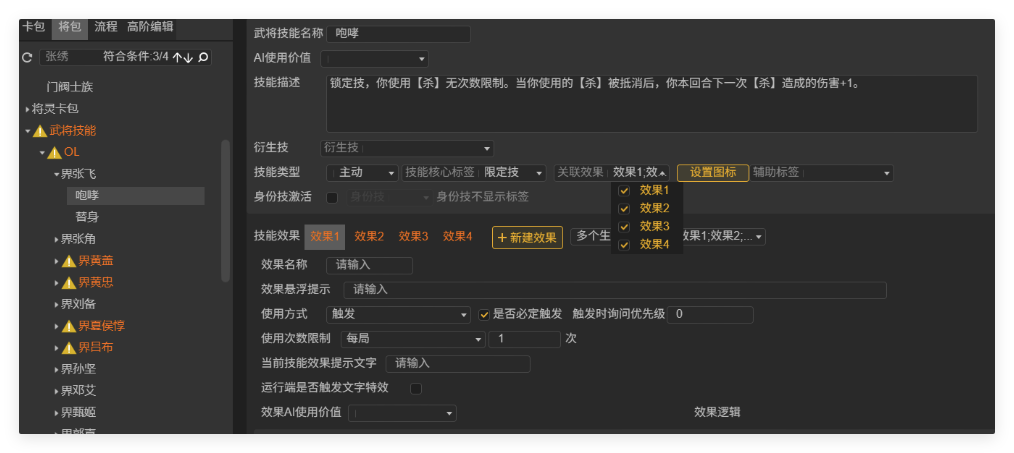
Task: Jump to previous match with up arrow
Action: 177,58
